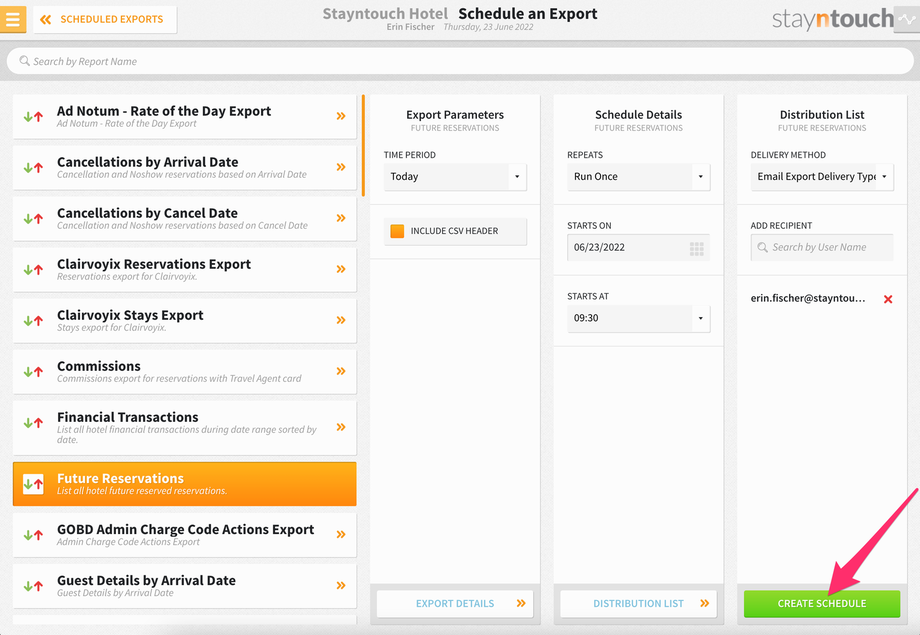The height and width of the screenshot is (635, 920).
Task: Click the orange report list scrollbar
Action: coord(363,146)
